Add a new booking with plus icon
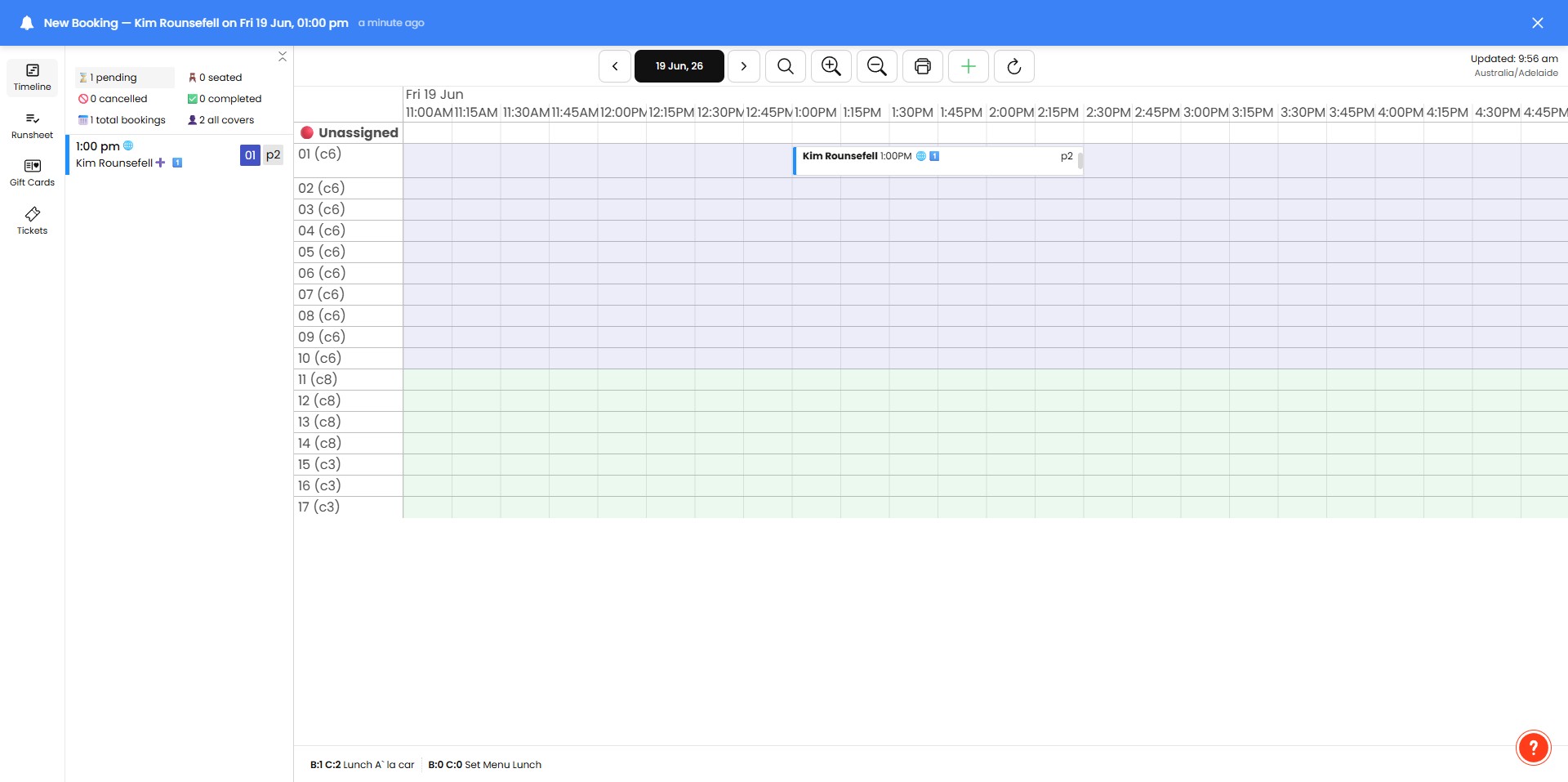 tap(968, 66)
